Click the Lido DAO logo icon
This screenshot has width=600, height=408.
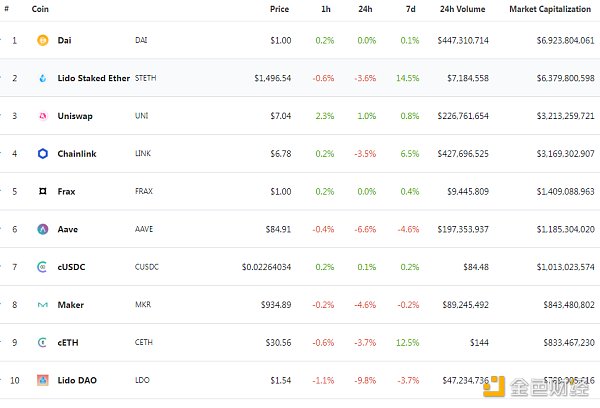pos(43,381)
